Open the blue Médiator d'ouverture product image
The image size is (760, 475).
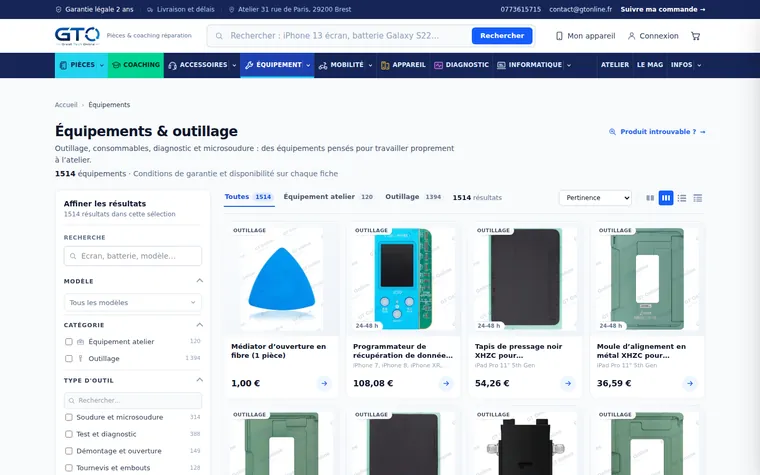282,279
